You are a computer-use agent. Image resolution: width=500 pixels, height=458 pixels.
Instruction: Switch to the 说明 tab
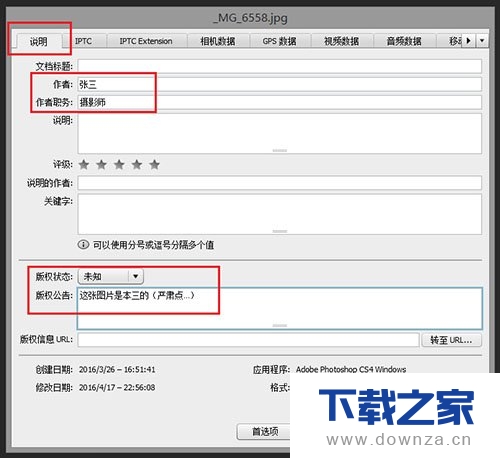(x=39, y=42)
